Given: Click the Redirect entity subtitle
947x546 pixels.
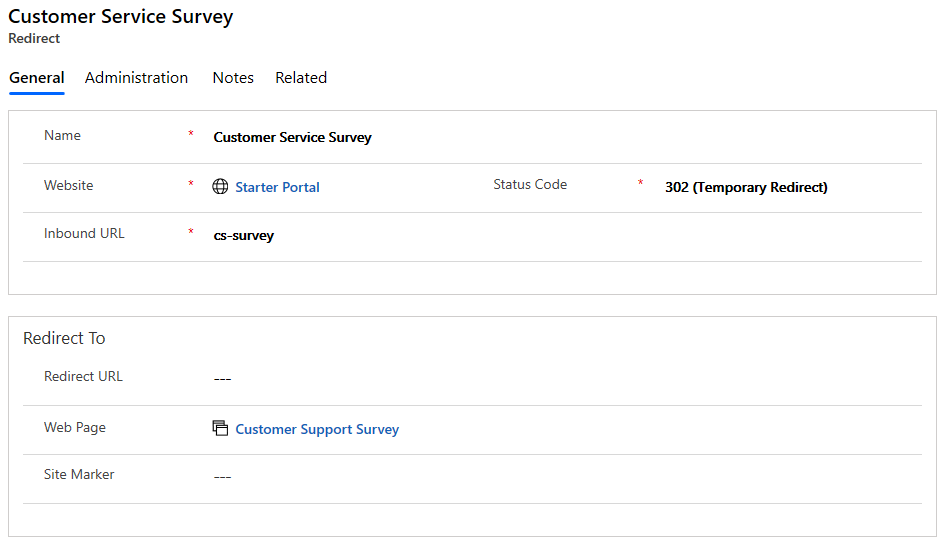Looking at the screenshot, I should (x=34, y=39).
